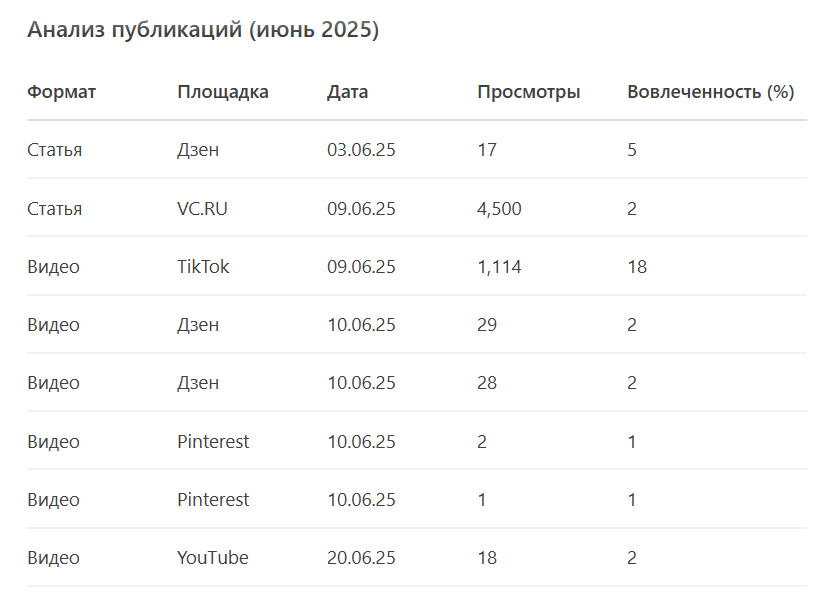Click the "Вовлеченность (%)" column header
The width and height of the screenshot is (827, 616).
tap(710, 92)
